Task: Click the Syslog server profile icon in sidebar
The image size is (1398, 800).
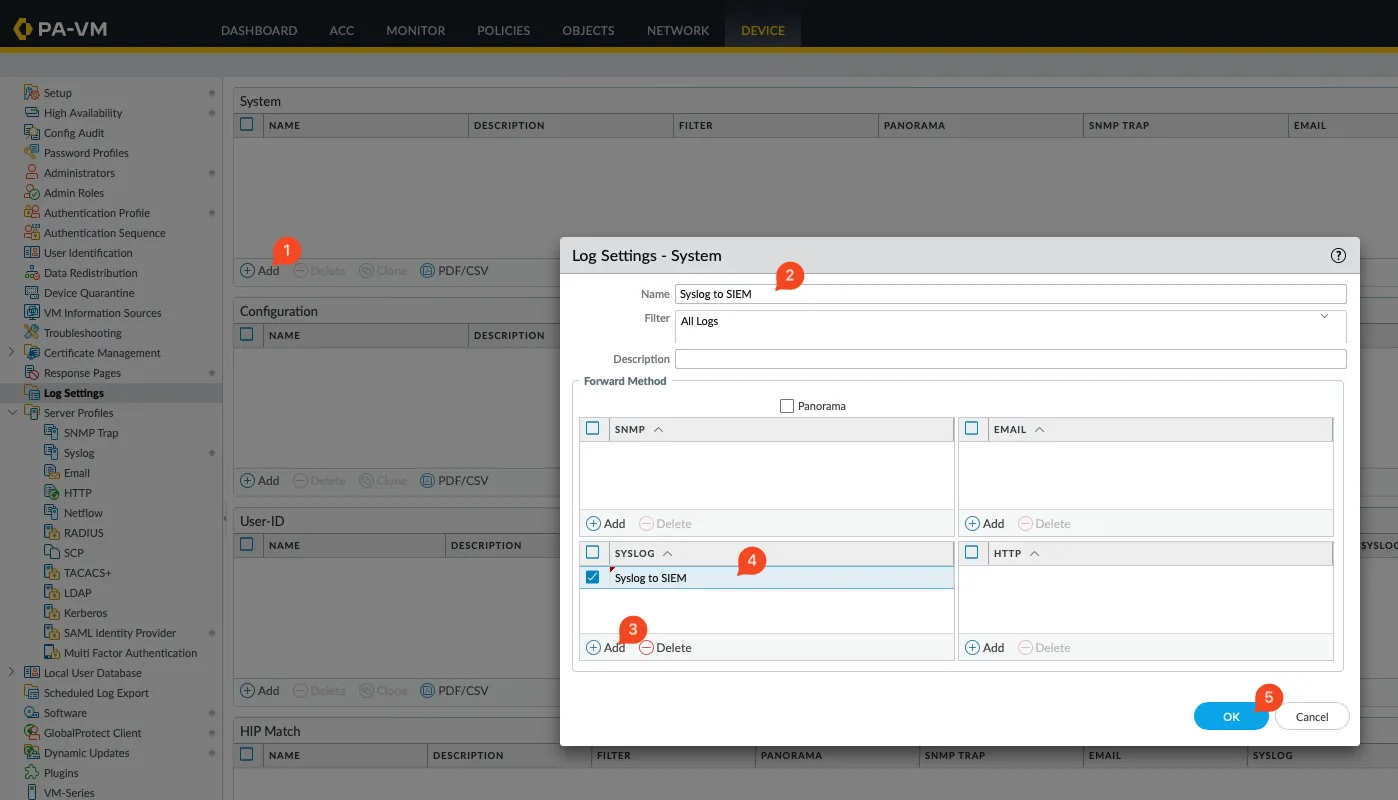Action: pos(53,453)
